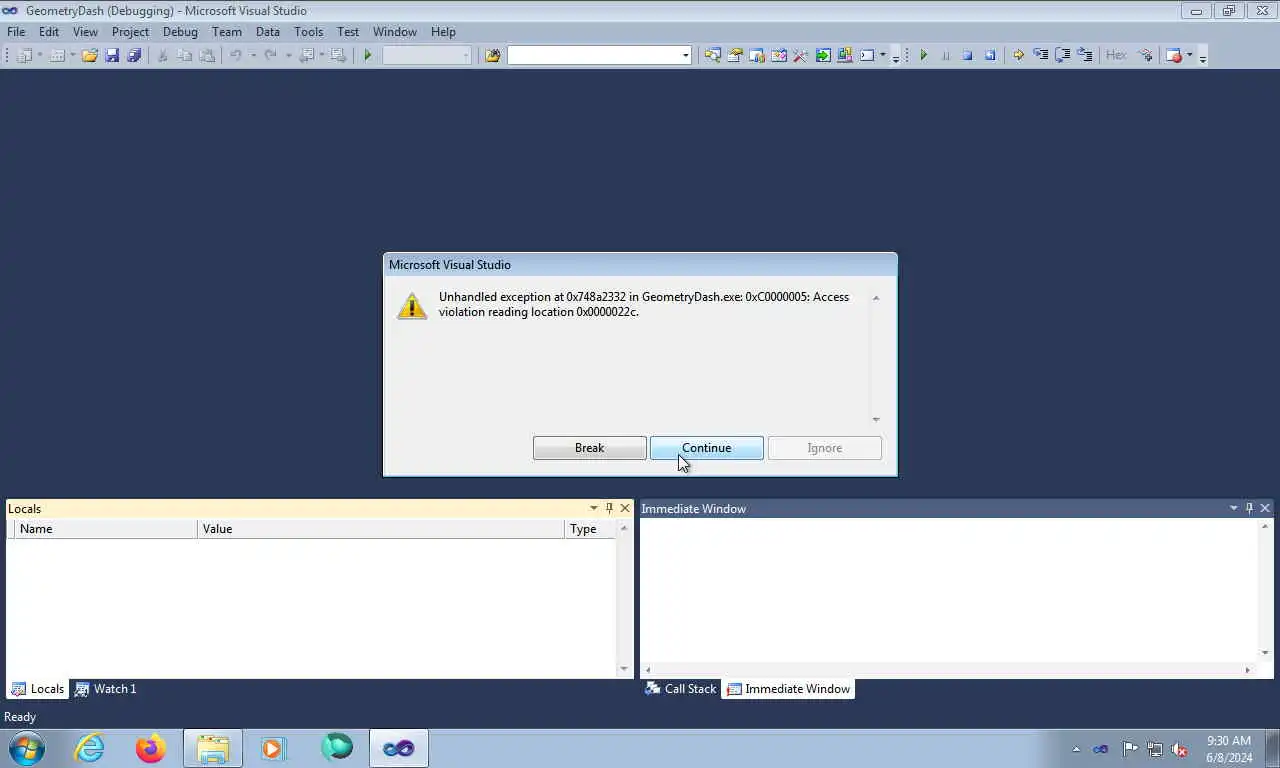
Task: Click the Restart debugging icon
Action: coord(990,55)
